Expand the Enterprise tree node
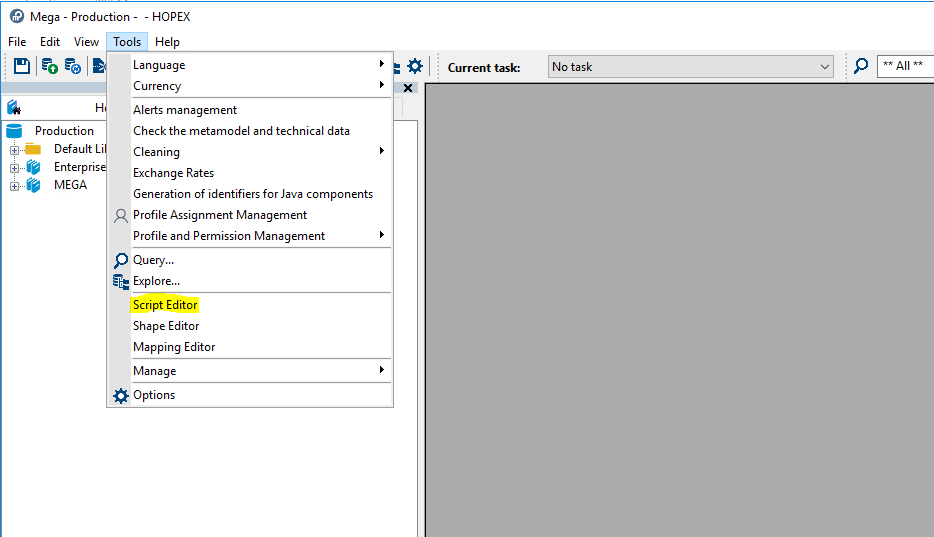This screenshot has height=537, width=934. click(15, 168)
